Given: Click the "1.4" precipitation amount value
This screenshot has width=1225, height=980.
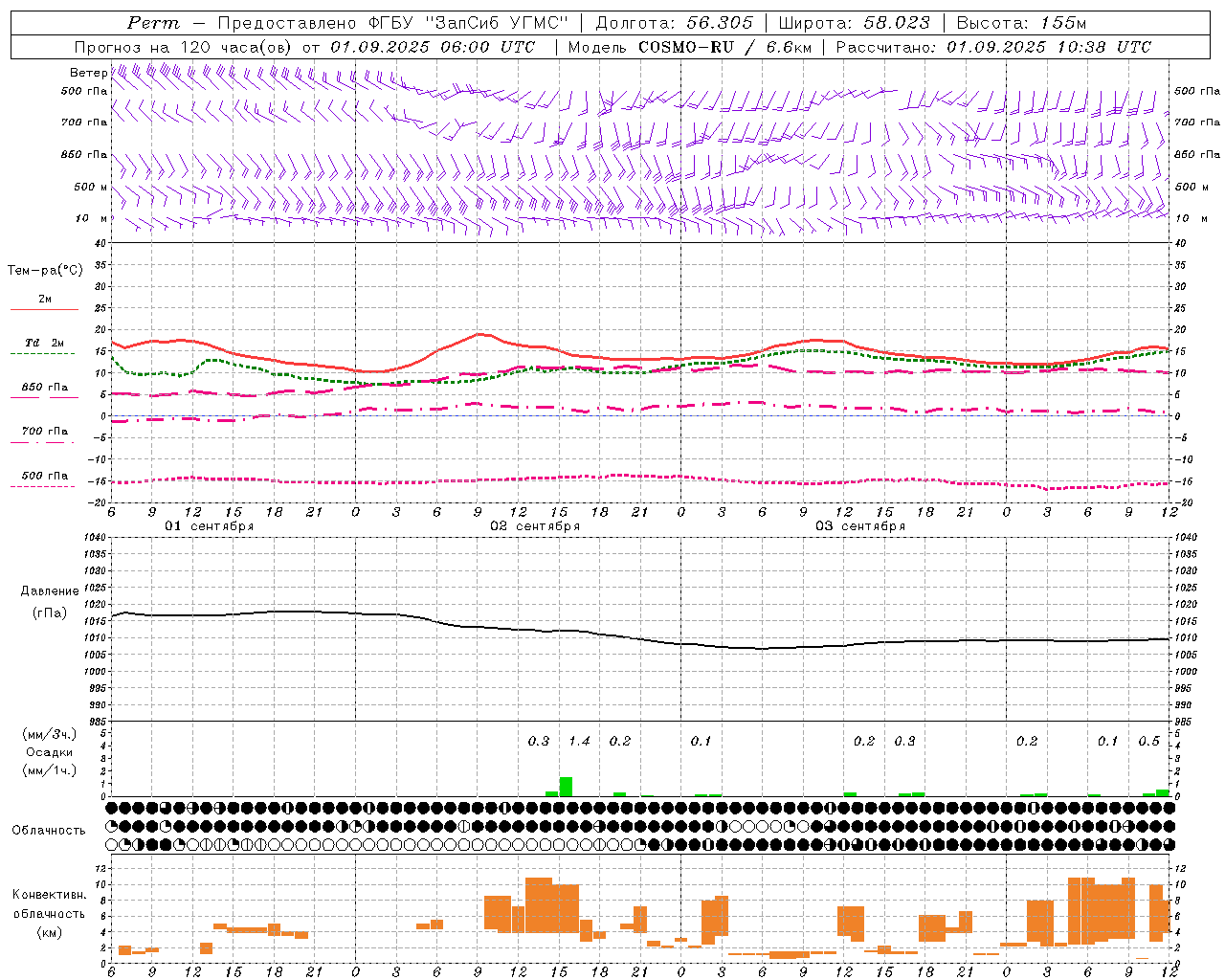Looking at the screenshot, I should [x=579, y=741].
